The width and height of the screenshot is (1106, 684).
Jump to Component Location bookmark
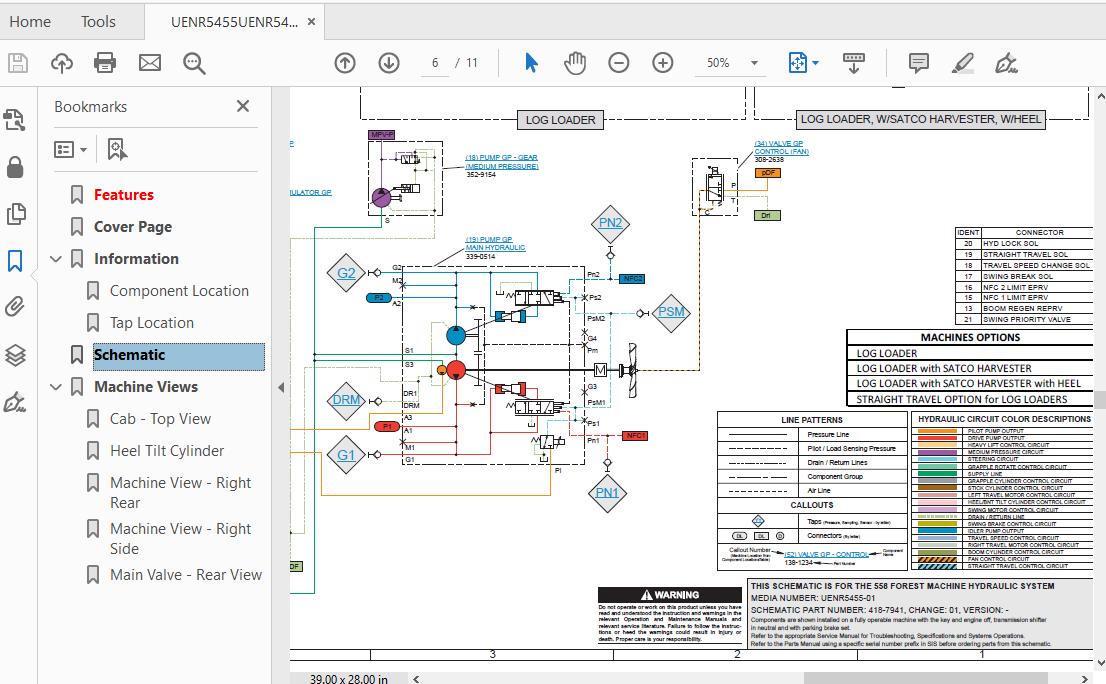[x=179, y=291]
